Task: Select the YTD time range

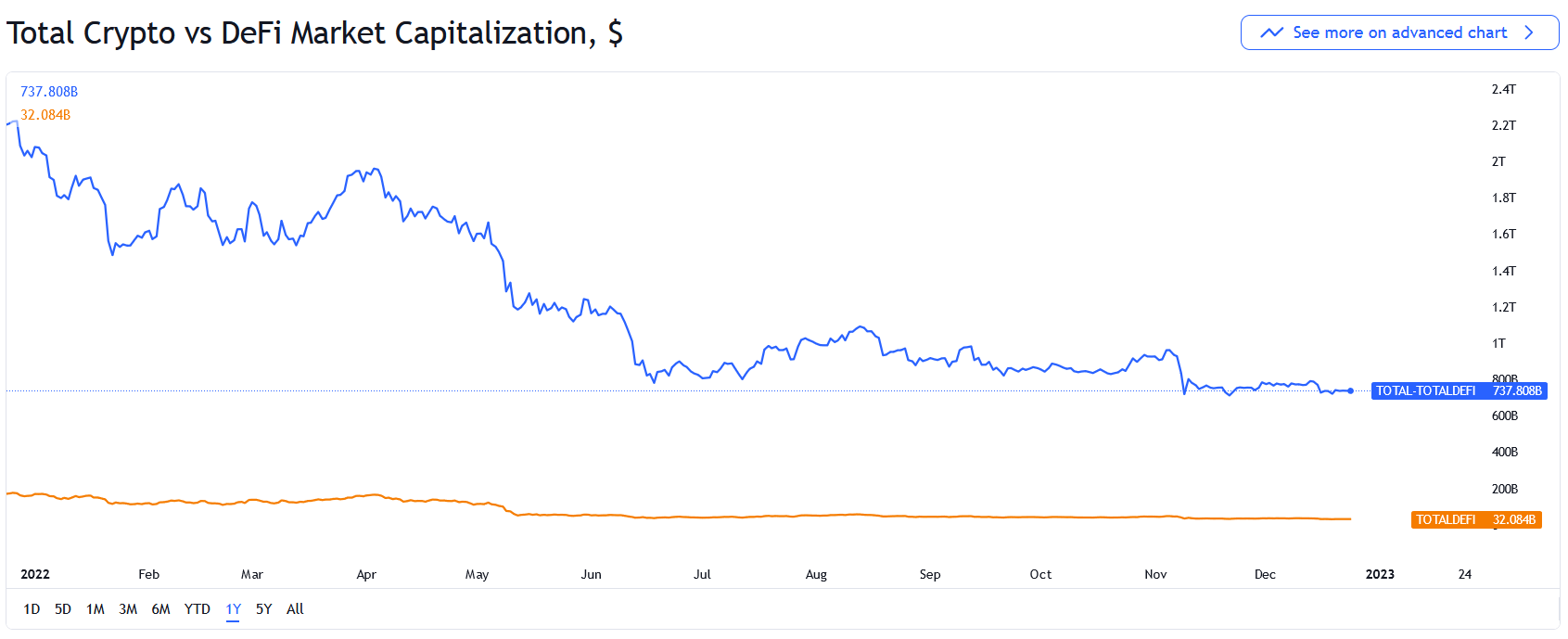Action: pyautogui.click(x=197, y=609)
